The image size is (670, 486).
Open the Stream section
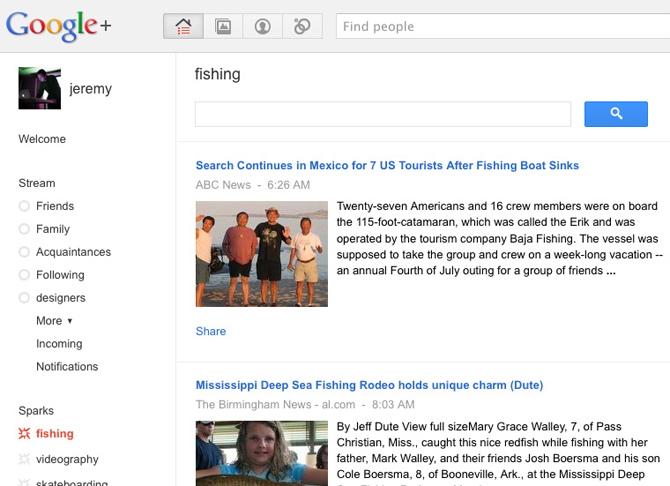click(x=37, y=183)
